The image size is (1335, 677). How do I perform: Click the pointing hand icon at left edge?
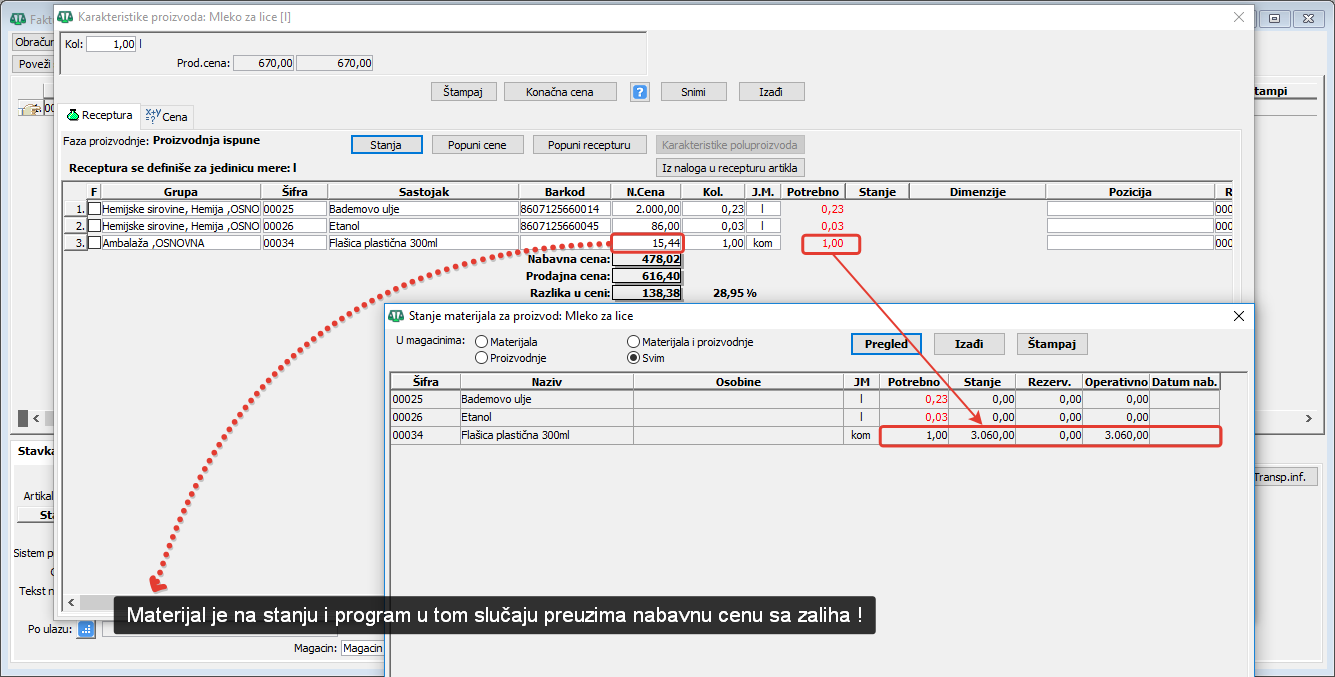pyautogui.click(x=30, y=109)
